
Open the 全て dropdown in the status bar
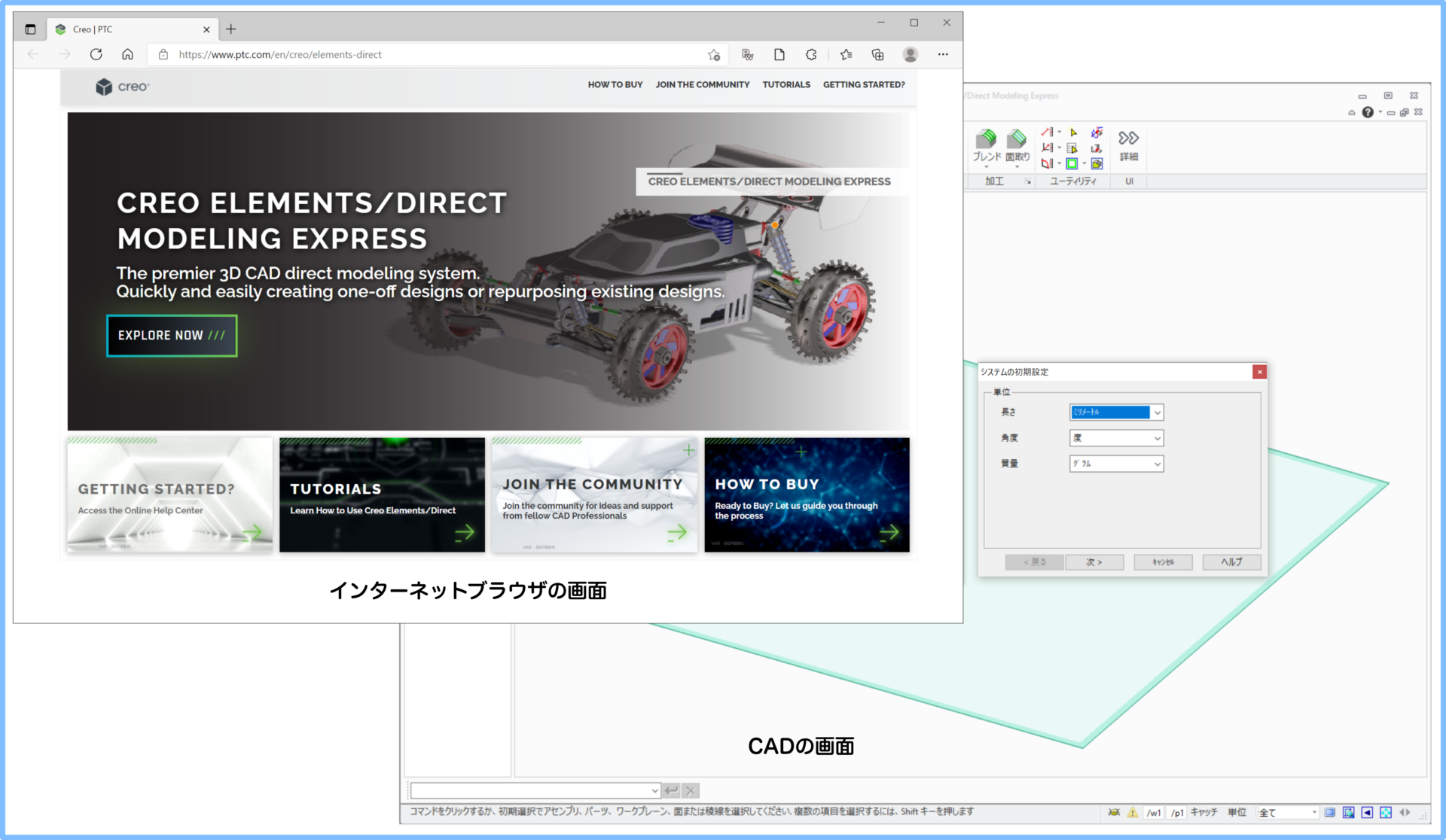pos(1288,813)
